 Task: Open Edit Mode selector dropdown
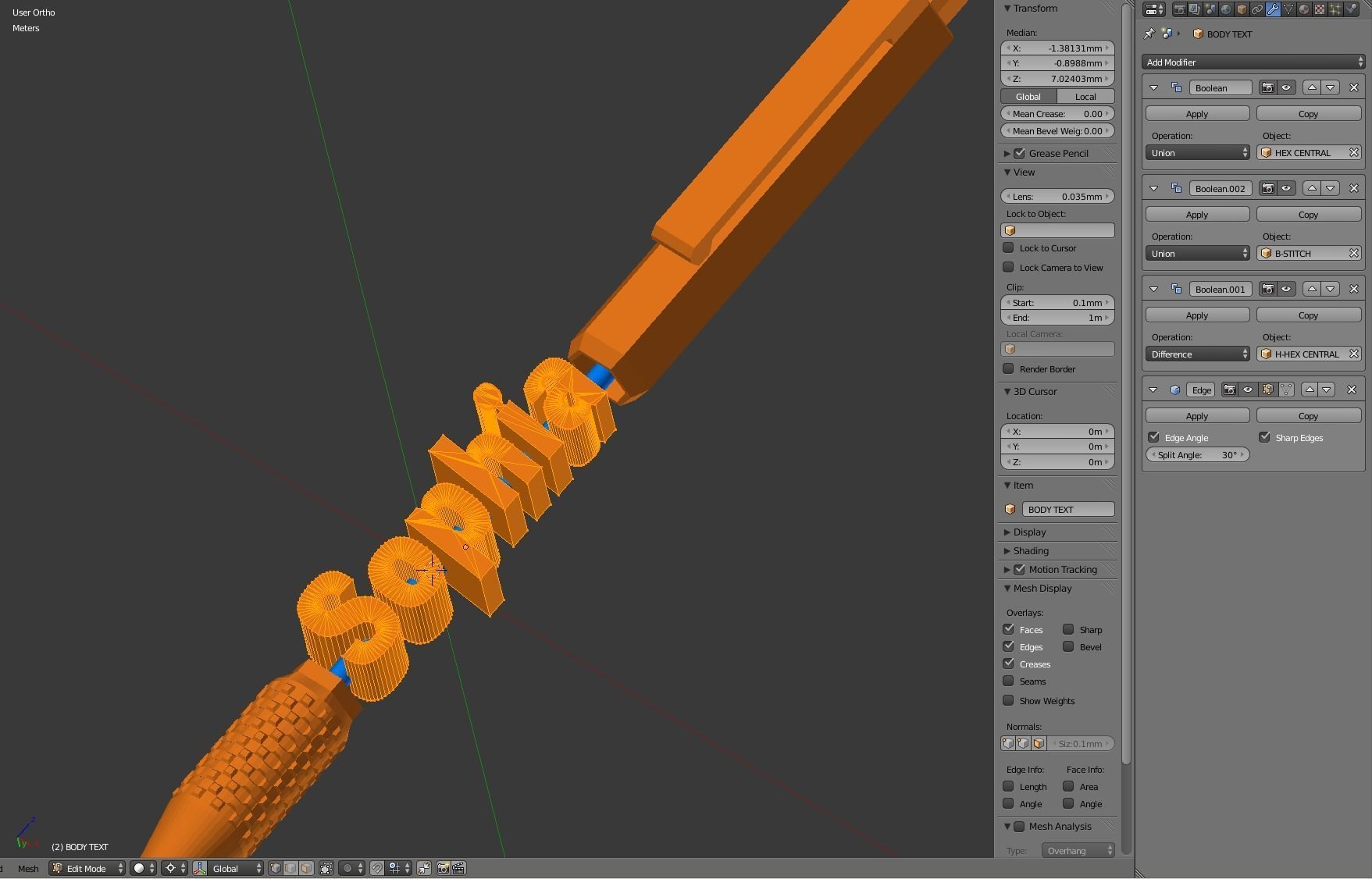pos(87,868)
